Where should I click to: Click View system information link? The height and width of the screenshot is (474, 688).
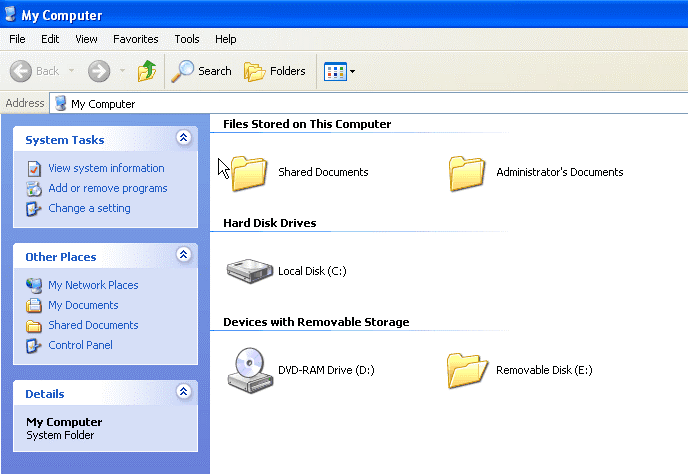click(106, 168)
